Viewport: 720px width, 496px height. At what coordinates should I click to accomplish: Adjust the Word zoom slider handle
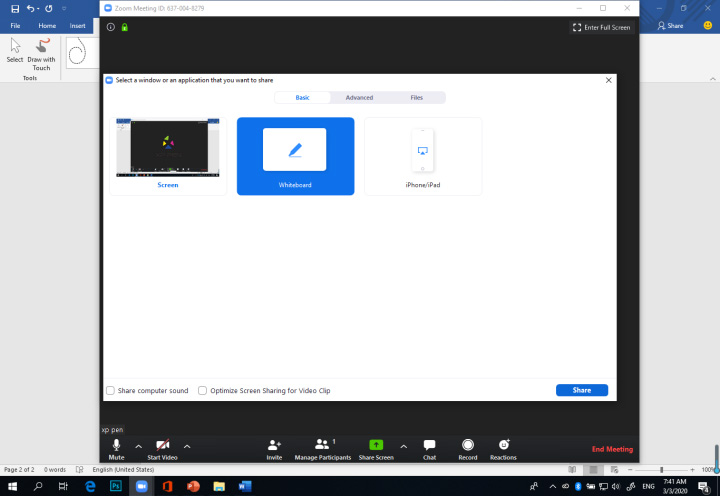click(661, 470)
